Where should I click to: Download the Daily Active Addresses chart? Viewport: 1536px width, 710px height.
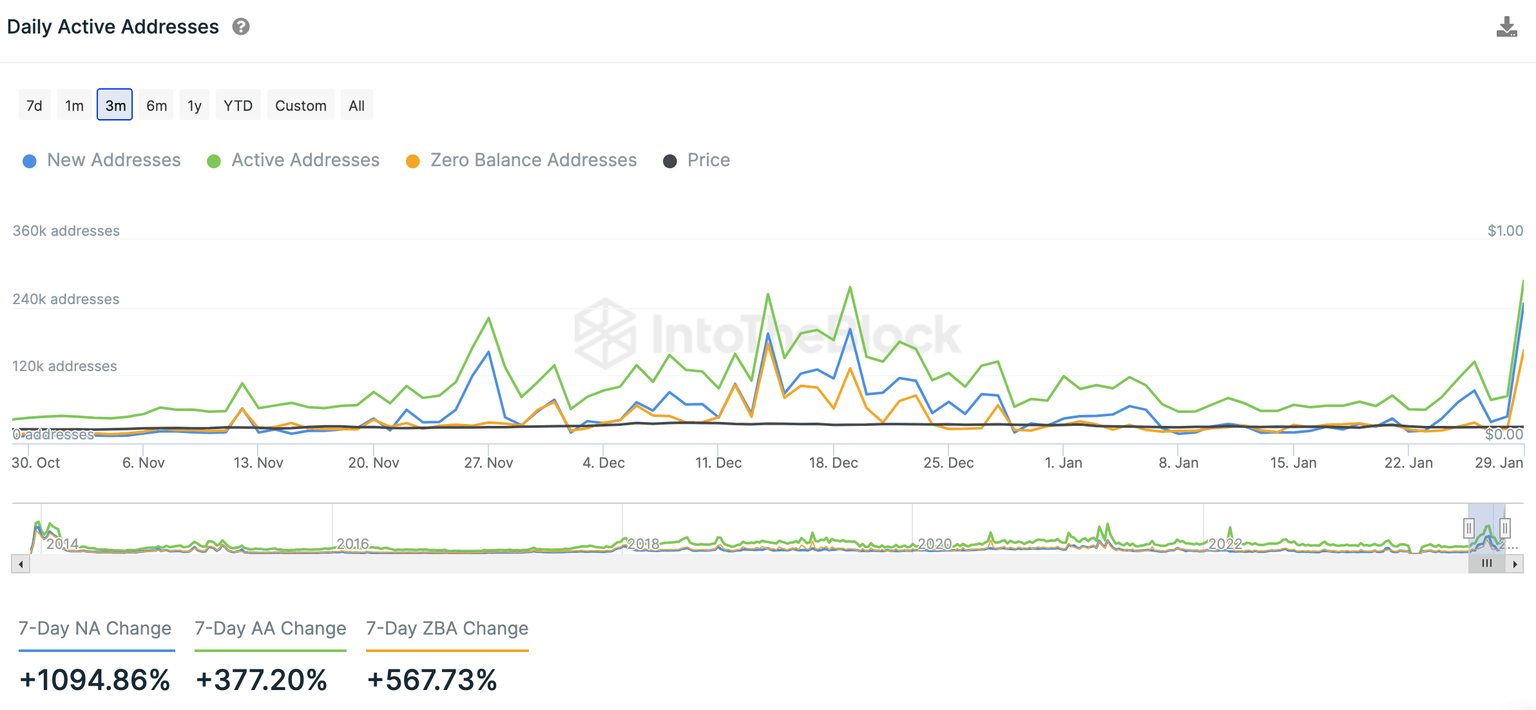point(1506,27)
